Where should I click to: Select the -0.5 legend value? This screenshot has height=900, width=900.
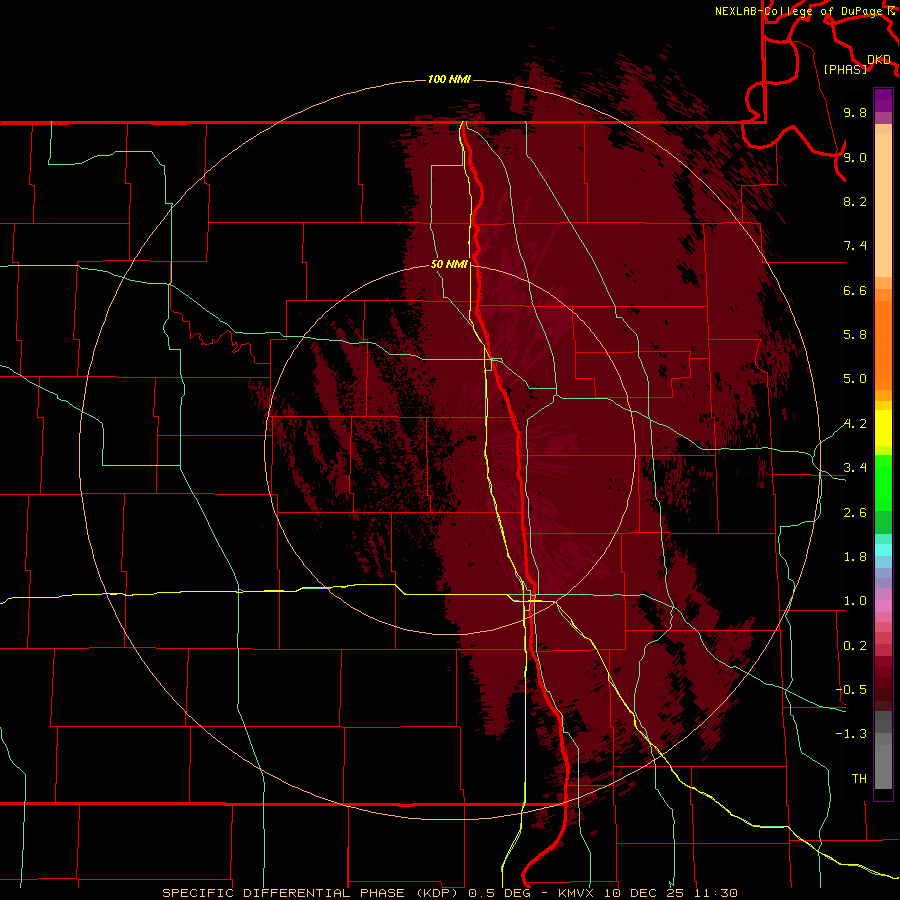tap(851, 690)
